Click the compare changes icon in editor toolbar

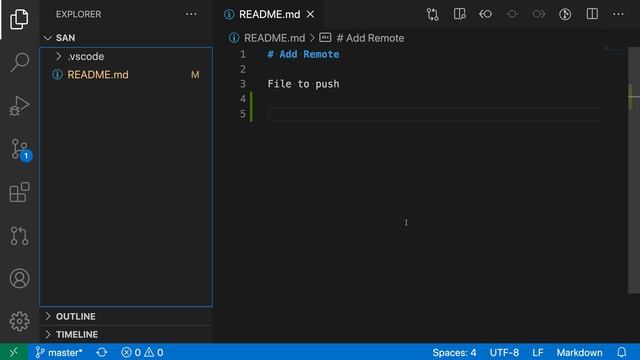pos(432,14)
